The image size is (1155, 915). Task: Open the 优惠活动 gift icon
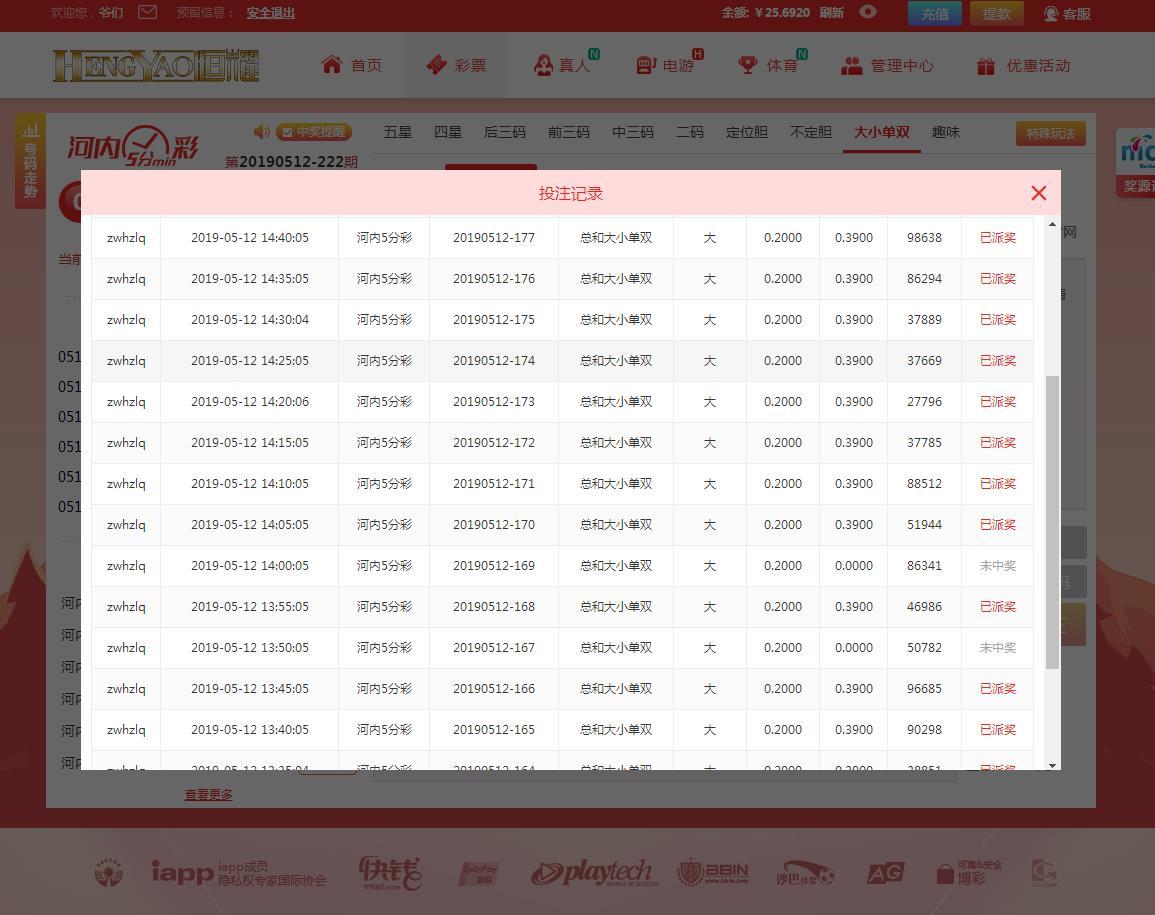point(986,66)
